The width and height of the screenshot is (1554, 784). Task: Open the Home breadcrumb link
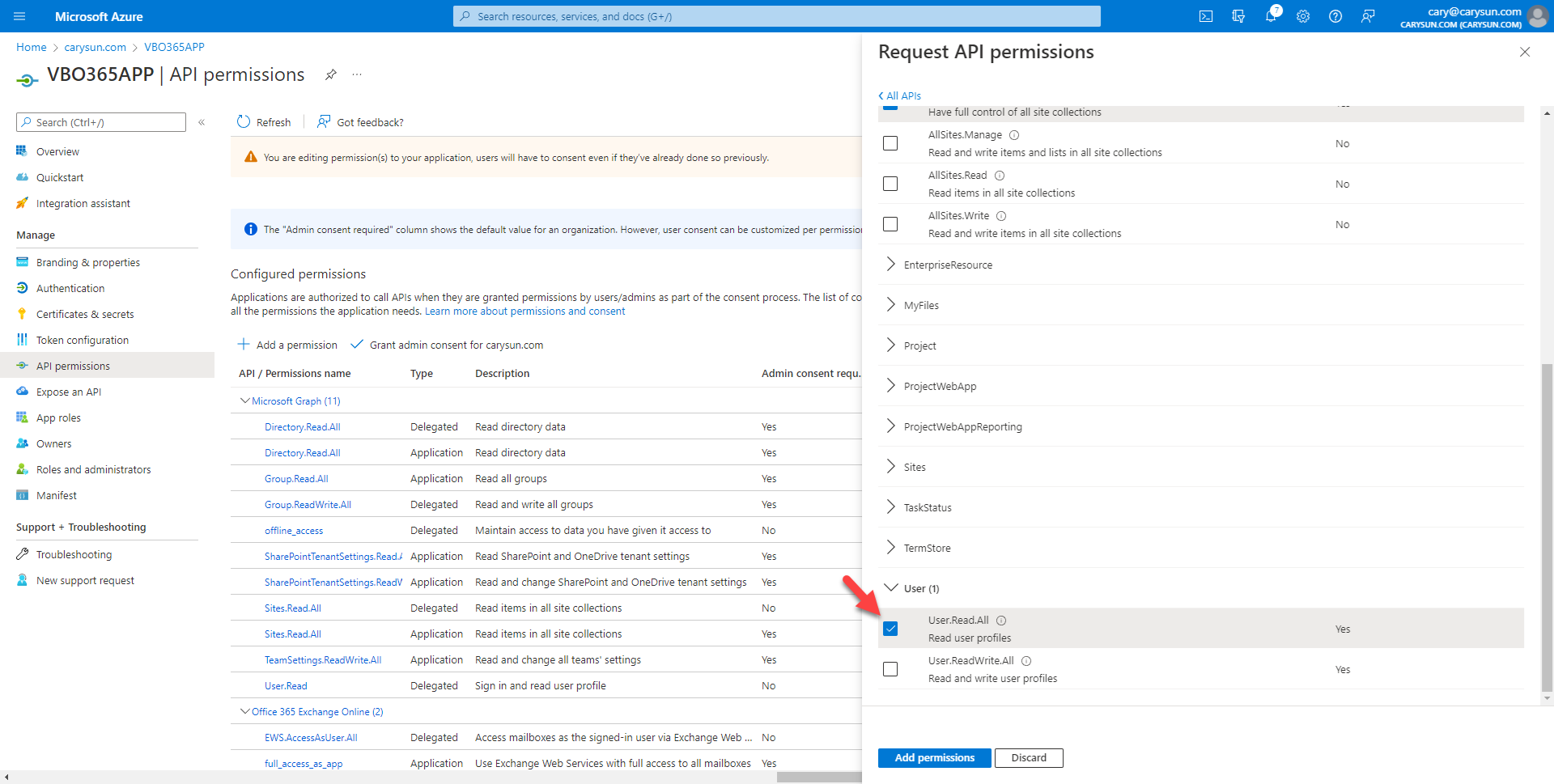coord(32,47)
